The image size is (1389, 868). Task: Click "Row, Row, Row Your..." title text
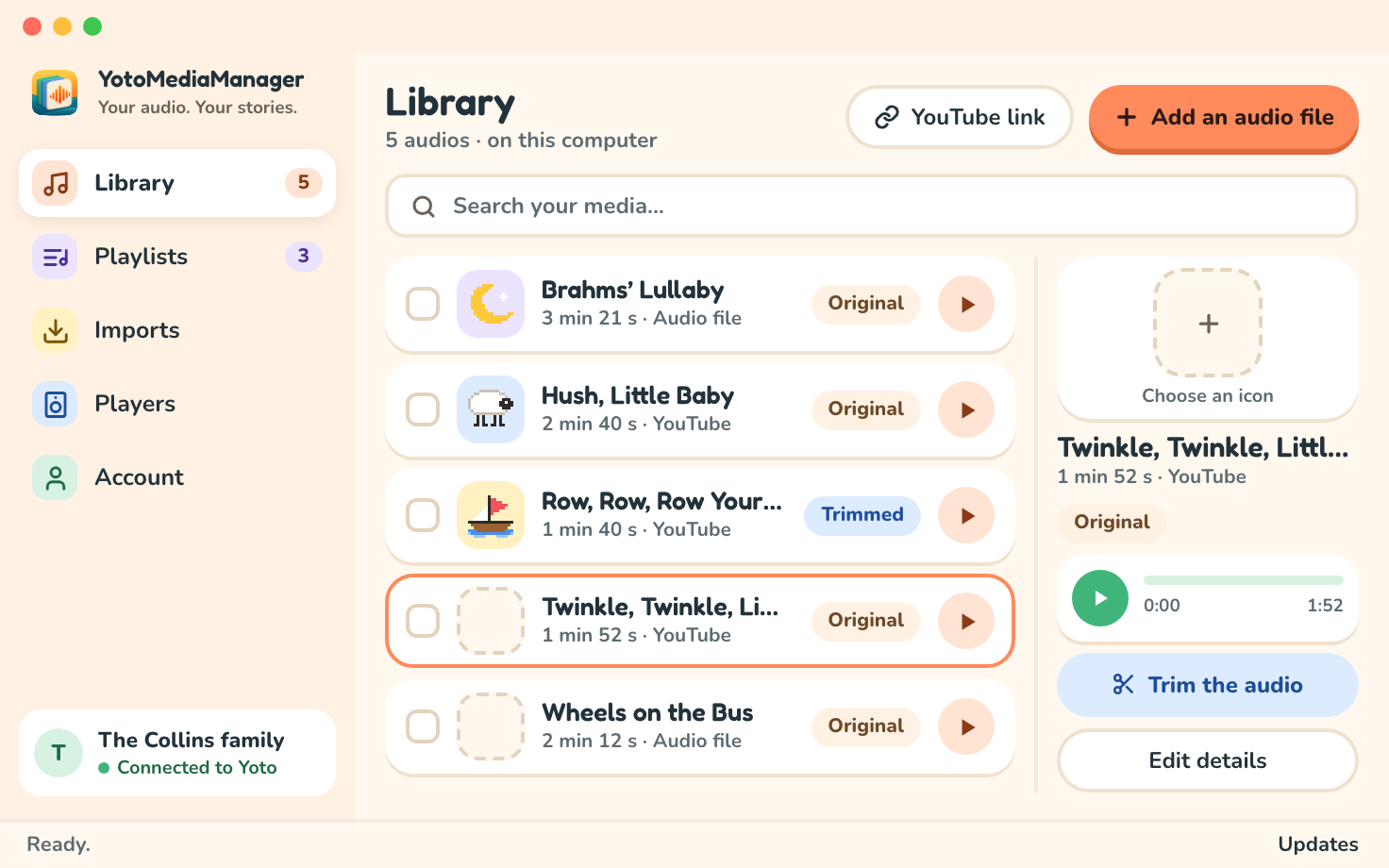coord(661,501)
